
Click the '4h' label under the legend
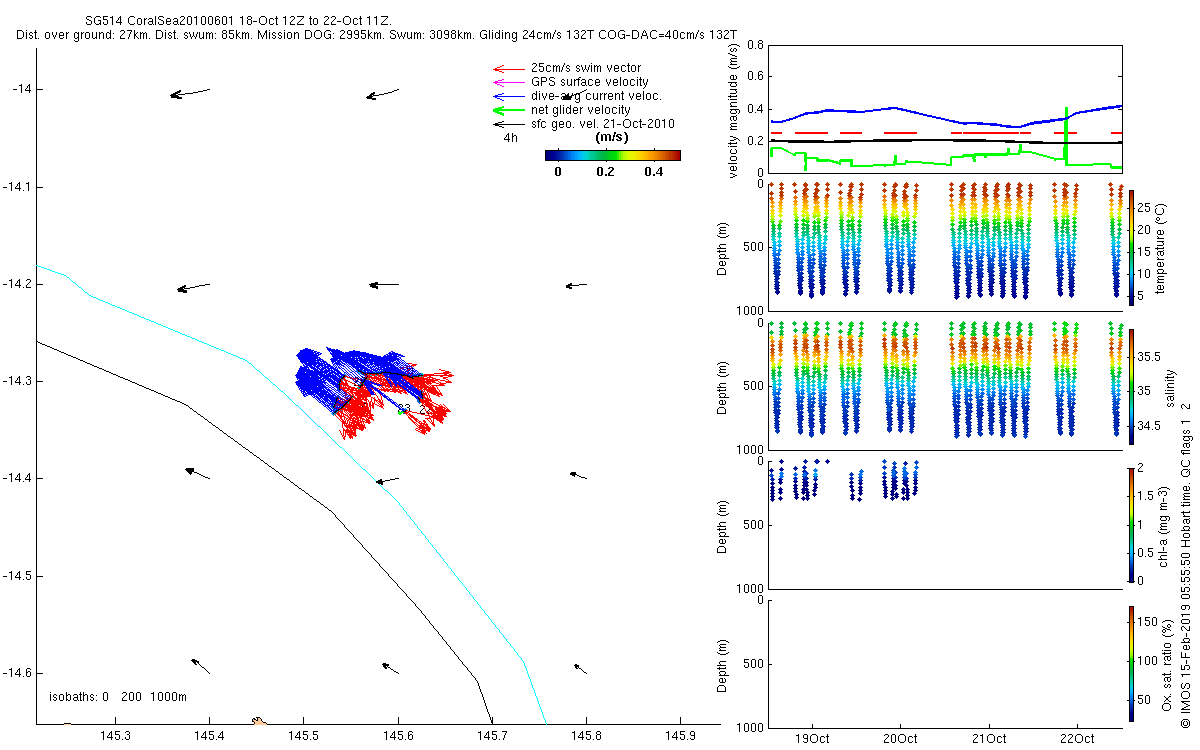coord(510,138)
